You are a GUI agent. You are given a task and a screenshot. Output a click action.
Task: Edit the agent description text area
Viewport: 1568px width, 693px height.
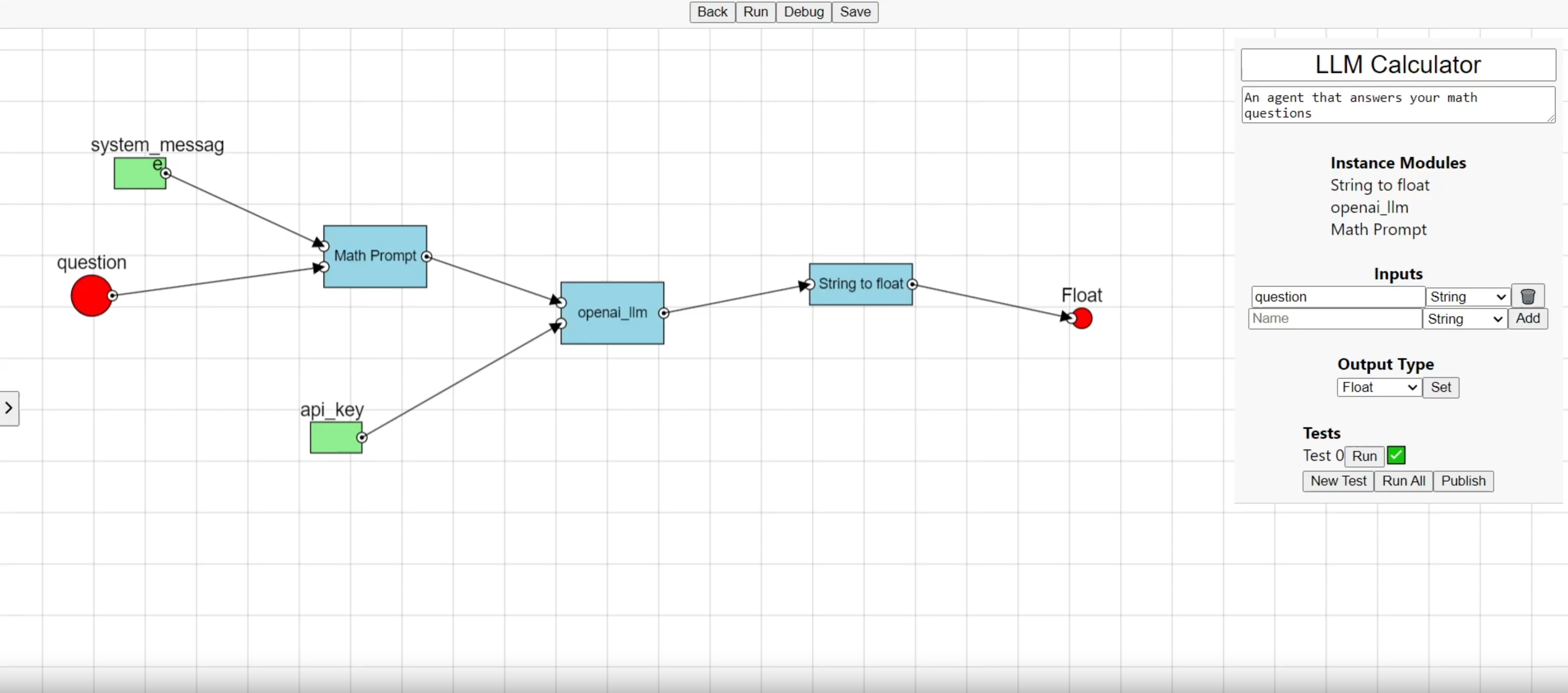point(1398,104)
